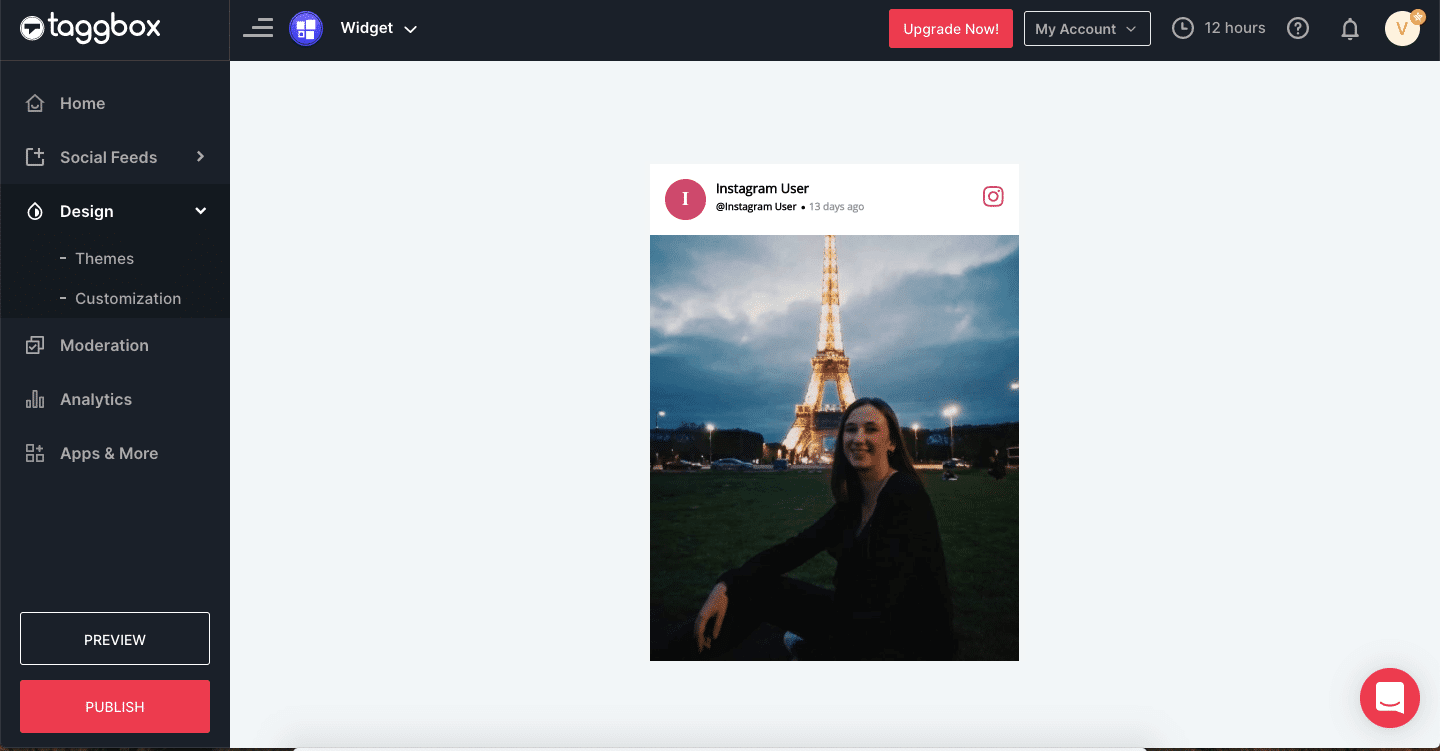
Task: Select Themes under Design
Action: (104, 258)
